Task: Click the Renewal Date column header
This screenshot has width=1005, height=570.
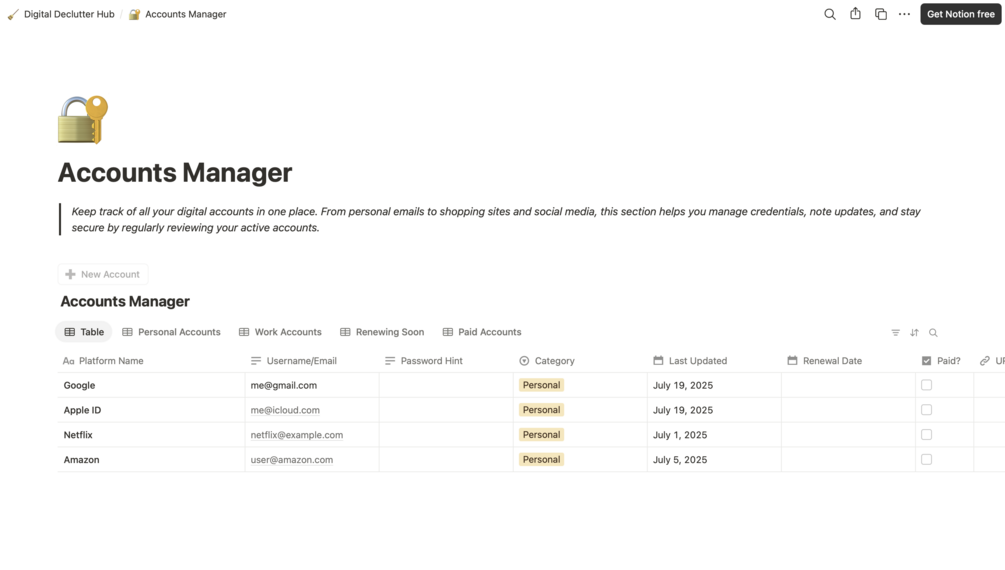Action: tap(848, 361)
